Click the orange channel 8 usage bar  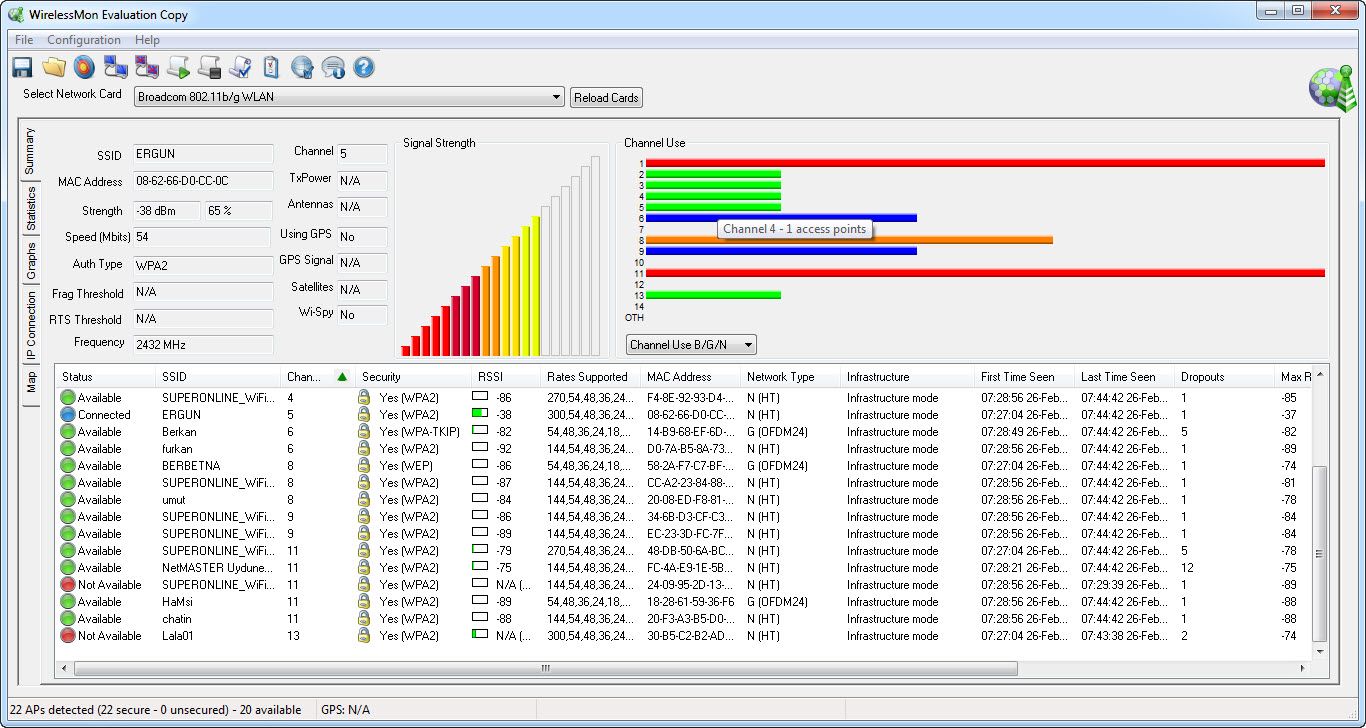(x=849, y=240)
